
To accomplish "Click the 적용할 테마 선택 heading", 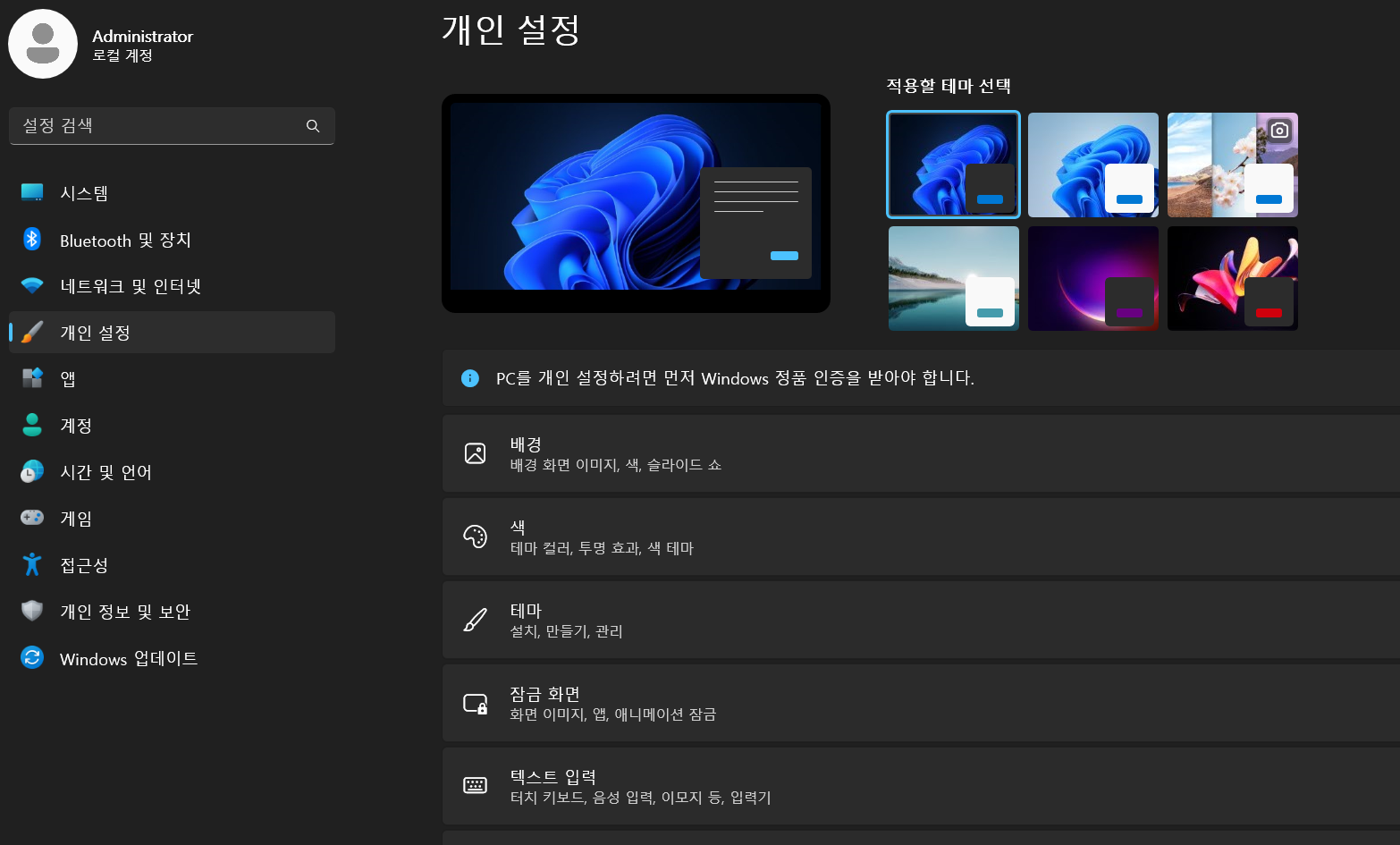I will (948, 86).
